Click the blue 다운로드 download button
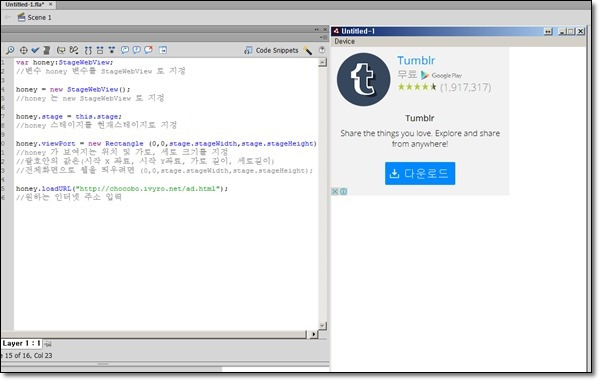 pos(420,173)
